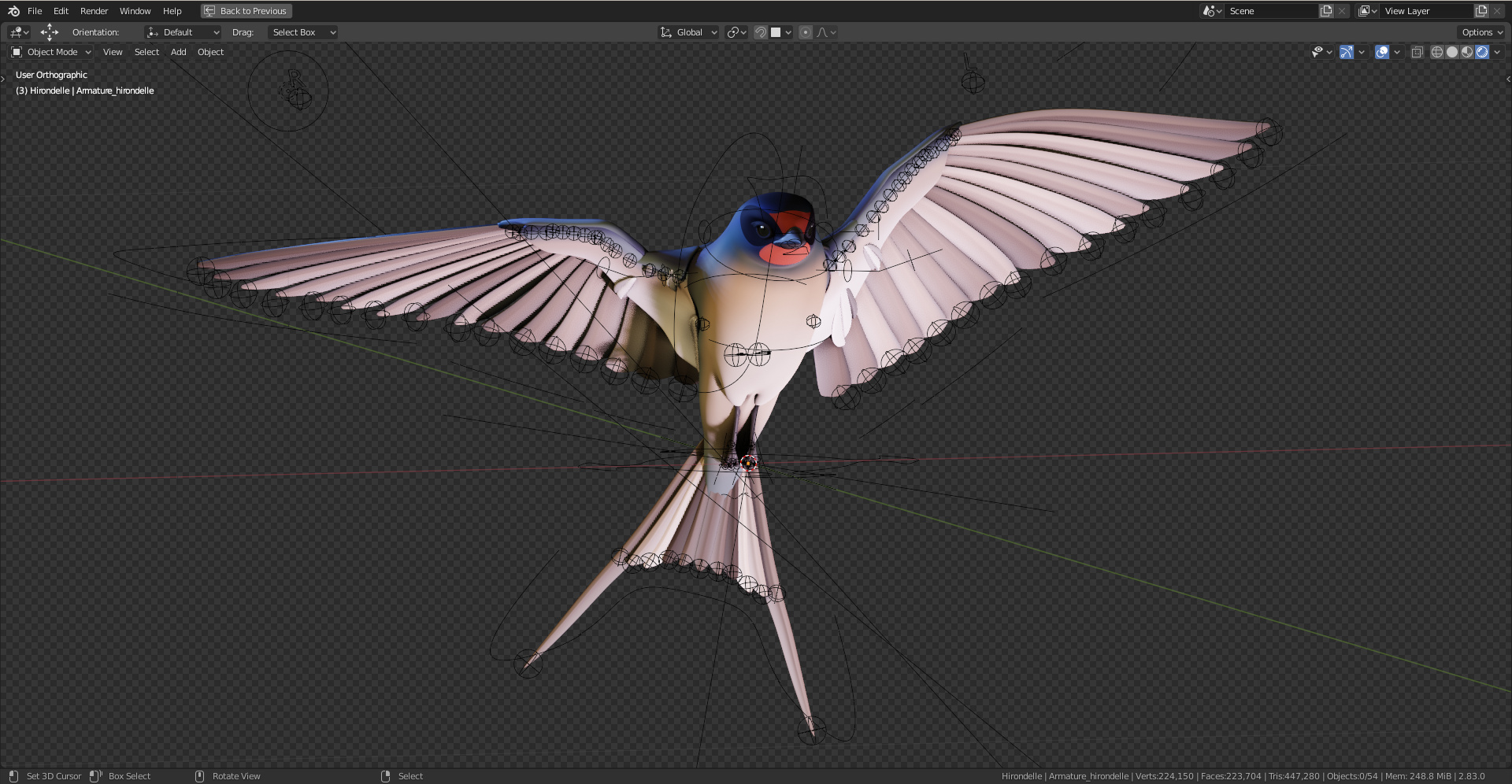Switch to wireframe shading

coord(1437,52)
